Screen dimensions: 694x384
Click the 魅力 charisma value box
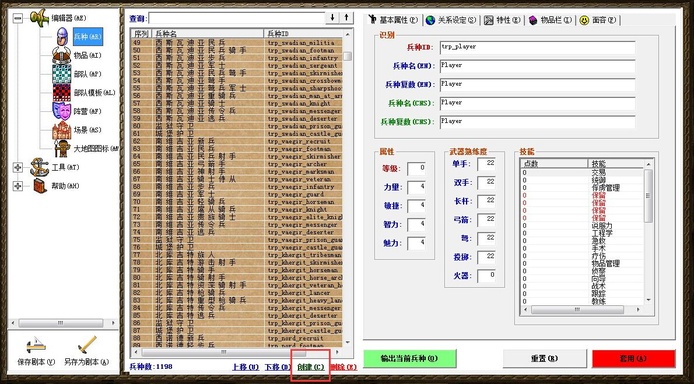click(416, 243)
